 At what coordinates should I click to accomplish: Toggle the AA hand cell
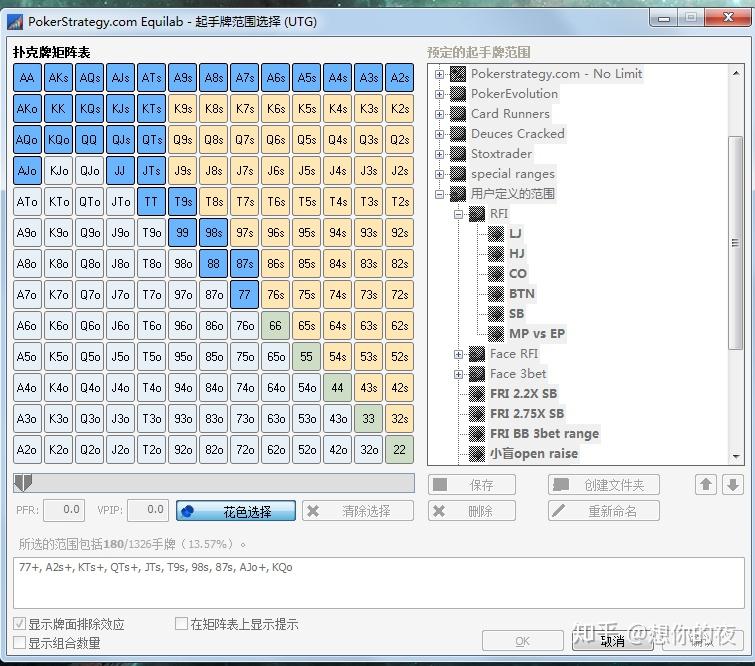click(x=27, y=78)
